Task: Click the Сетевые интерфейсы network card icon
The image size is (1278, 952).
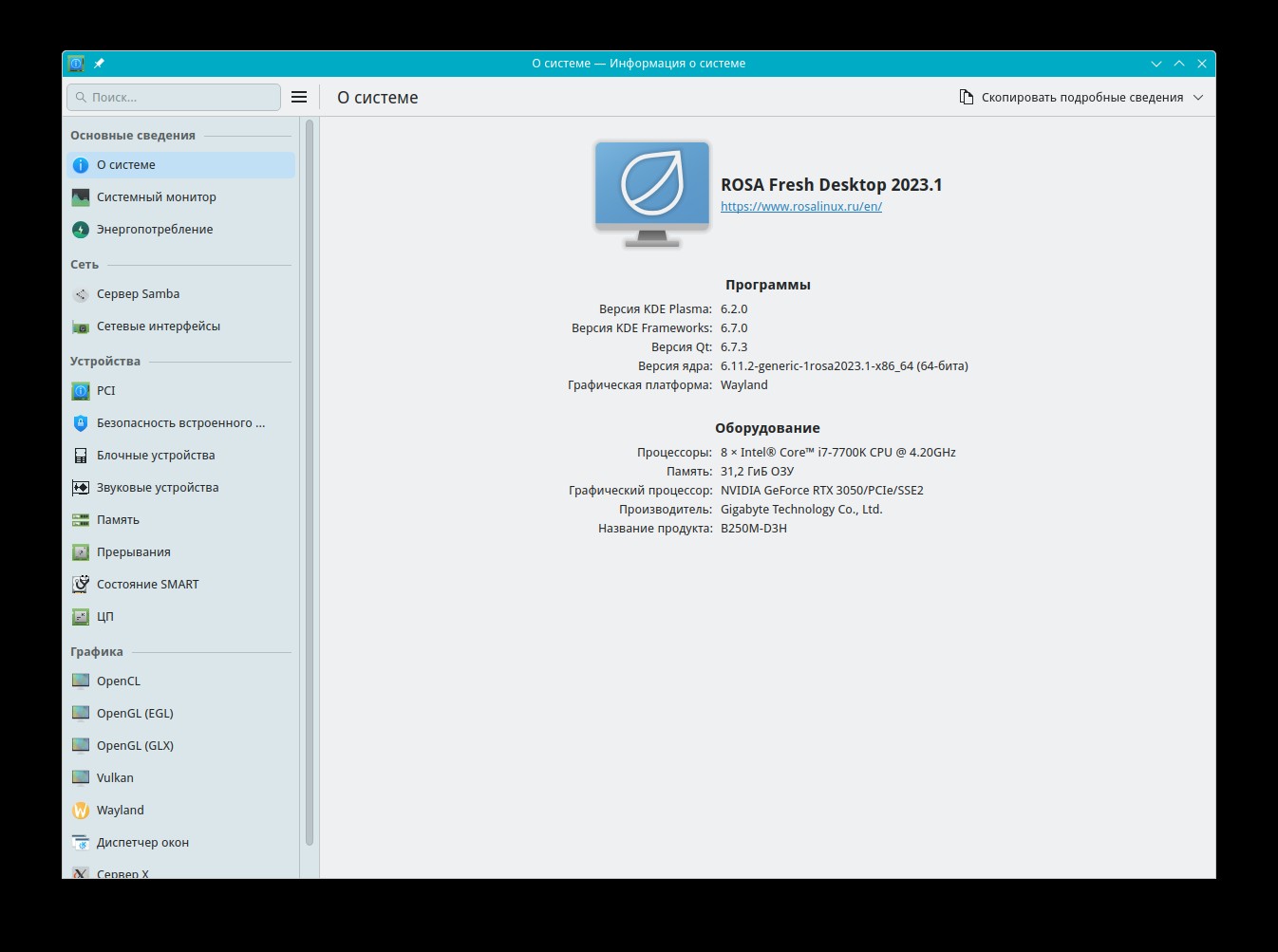Action: [81, 327]
